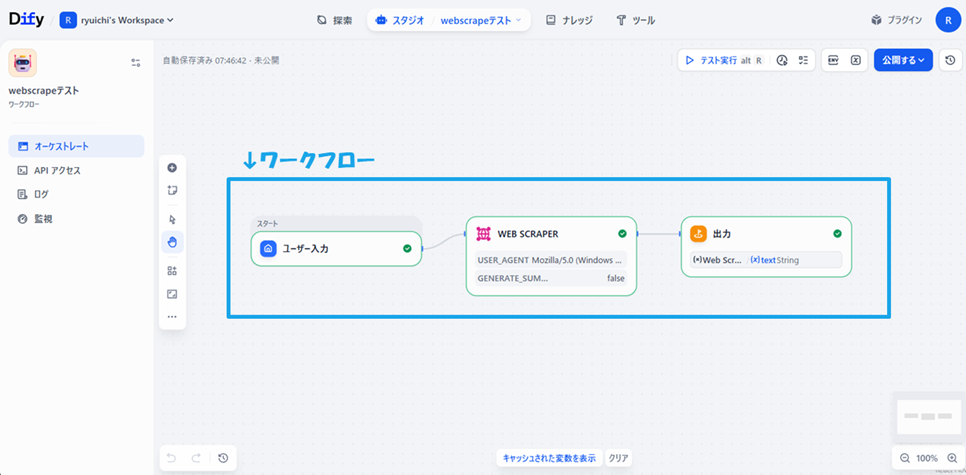Open the プラグイン page

pyautogui.click(x=897, y=20)
